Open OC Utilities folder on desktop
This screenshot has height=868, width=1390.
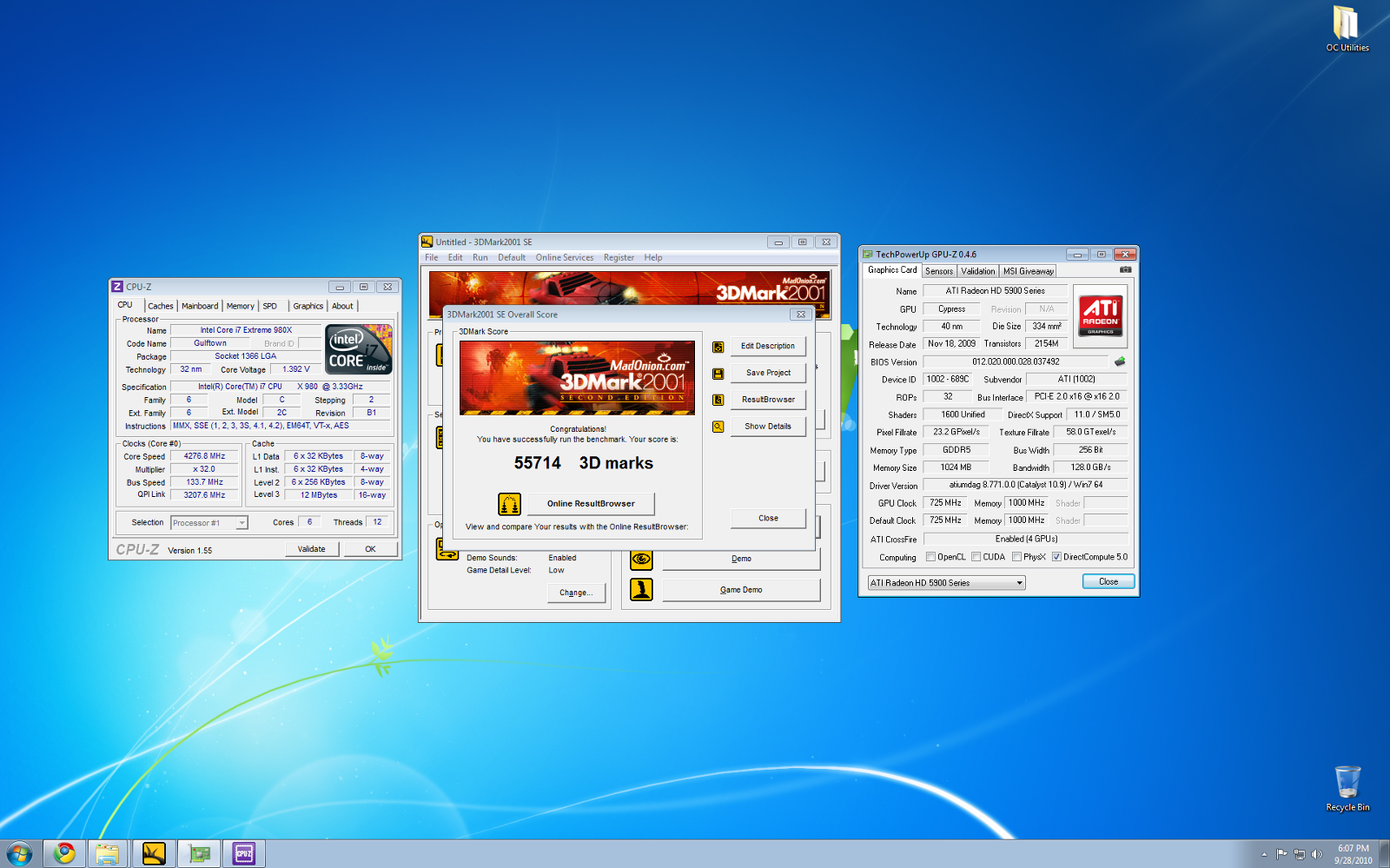pyautogui.click(x=1347, y=29)
